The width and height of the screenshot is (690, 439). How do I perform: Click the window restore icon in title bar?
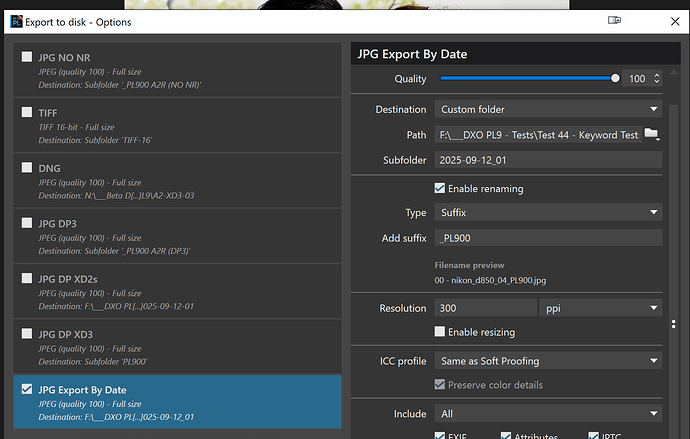[614, 20]
